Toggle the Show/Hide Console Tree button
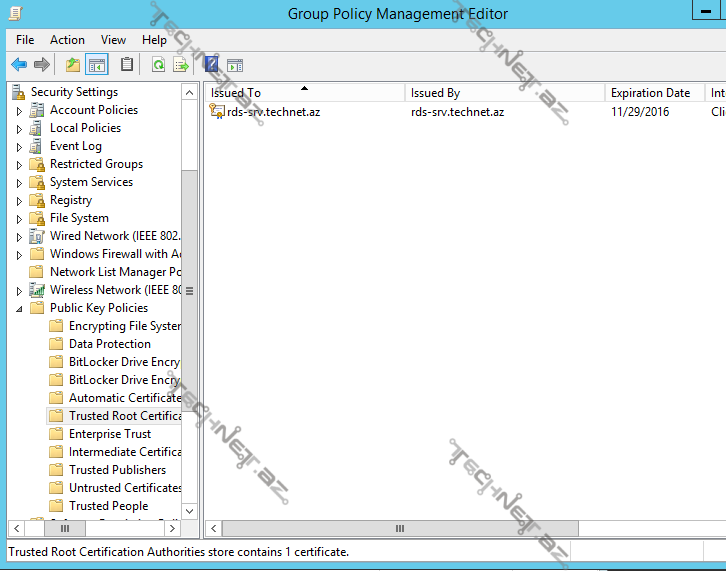This screenshot has height=571, width=726. (x=97, y=65)
